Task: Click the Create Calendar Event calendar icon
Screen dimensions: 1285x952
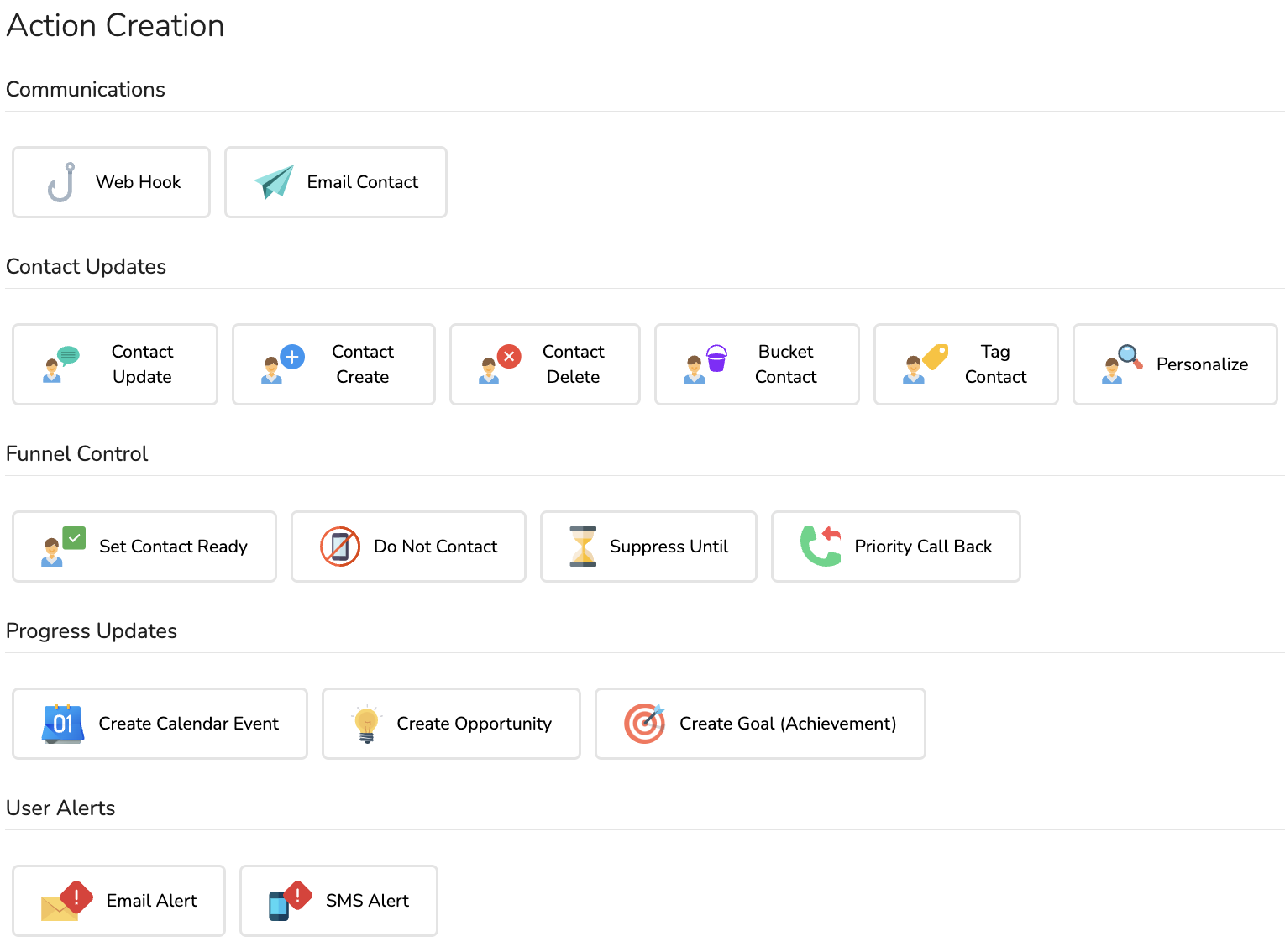Action: point(63,724)
